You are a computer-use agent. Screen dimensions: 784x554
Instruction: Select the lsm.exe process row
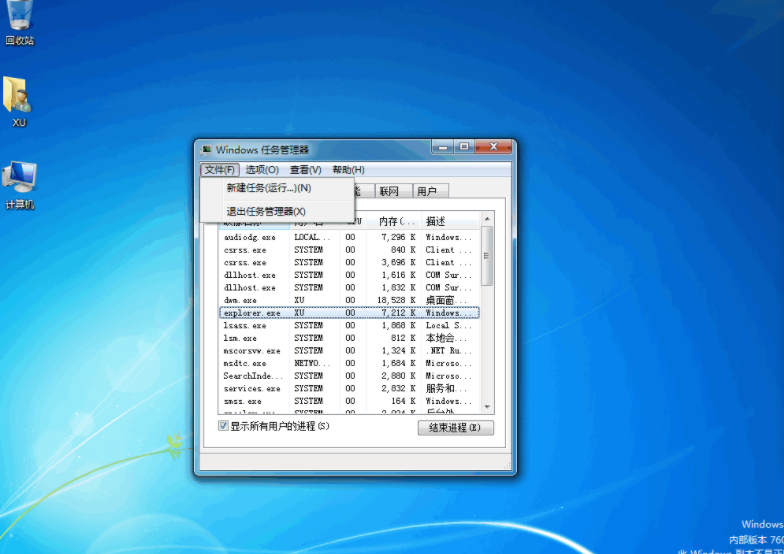point(350,338)
